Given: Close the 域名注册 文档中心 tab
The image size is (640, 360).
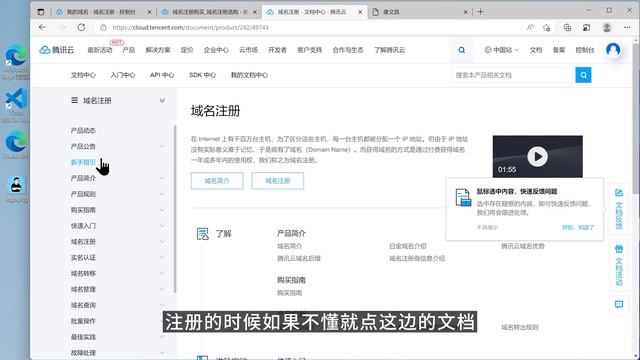Looking at the screenshot, I should [x=360, y=12].
